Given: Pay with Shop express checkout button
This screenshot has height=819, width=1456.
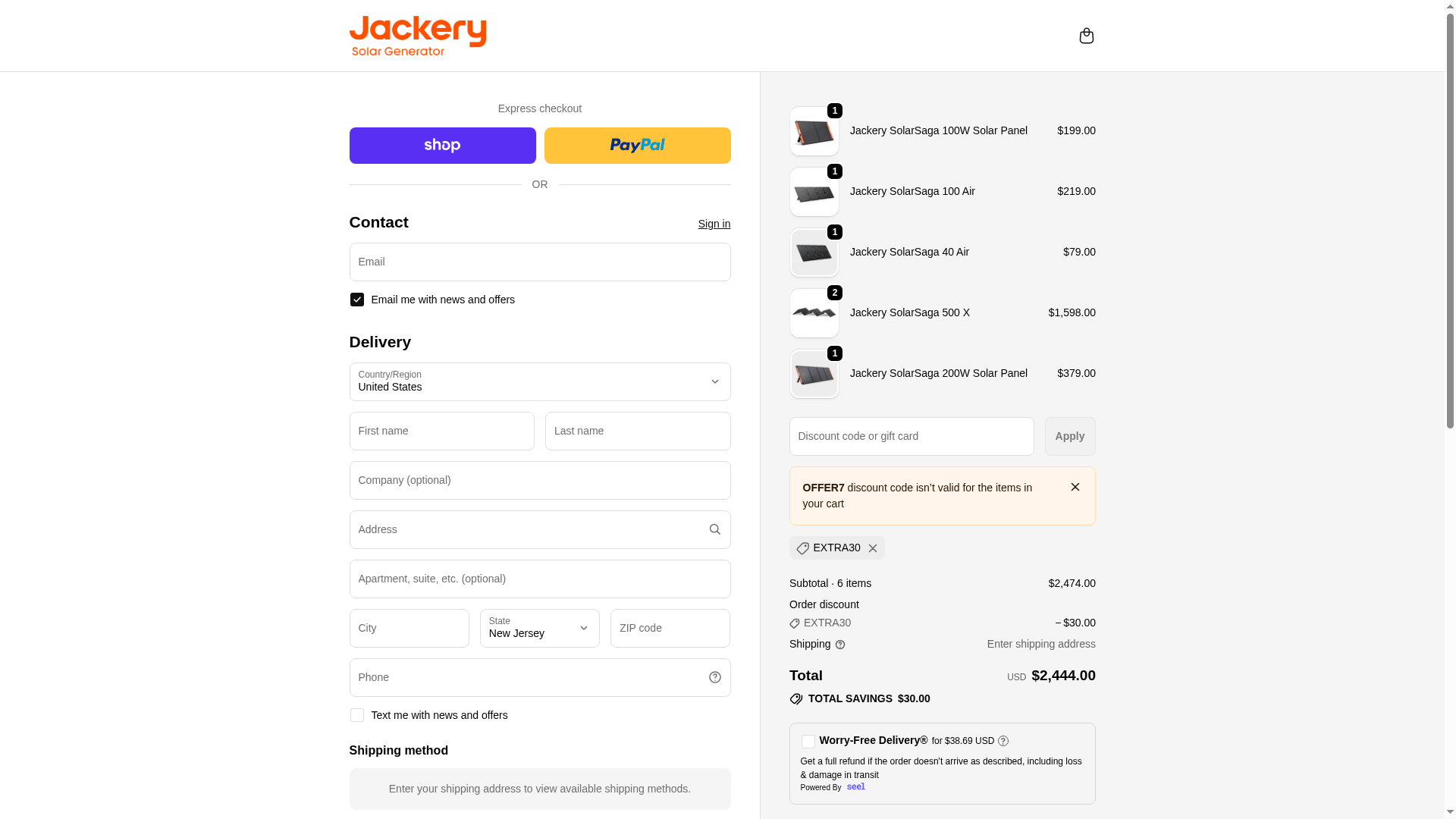Looking at the screenshot, I should tap(442, 146).
